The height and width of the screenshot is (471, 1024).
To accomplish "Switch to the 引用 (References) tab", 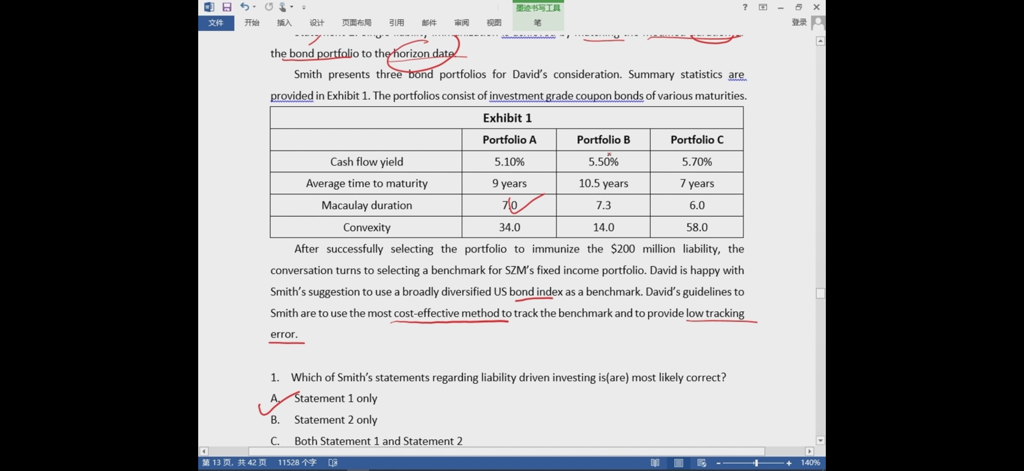I will [396, 23].
